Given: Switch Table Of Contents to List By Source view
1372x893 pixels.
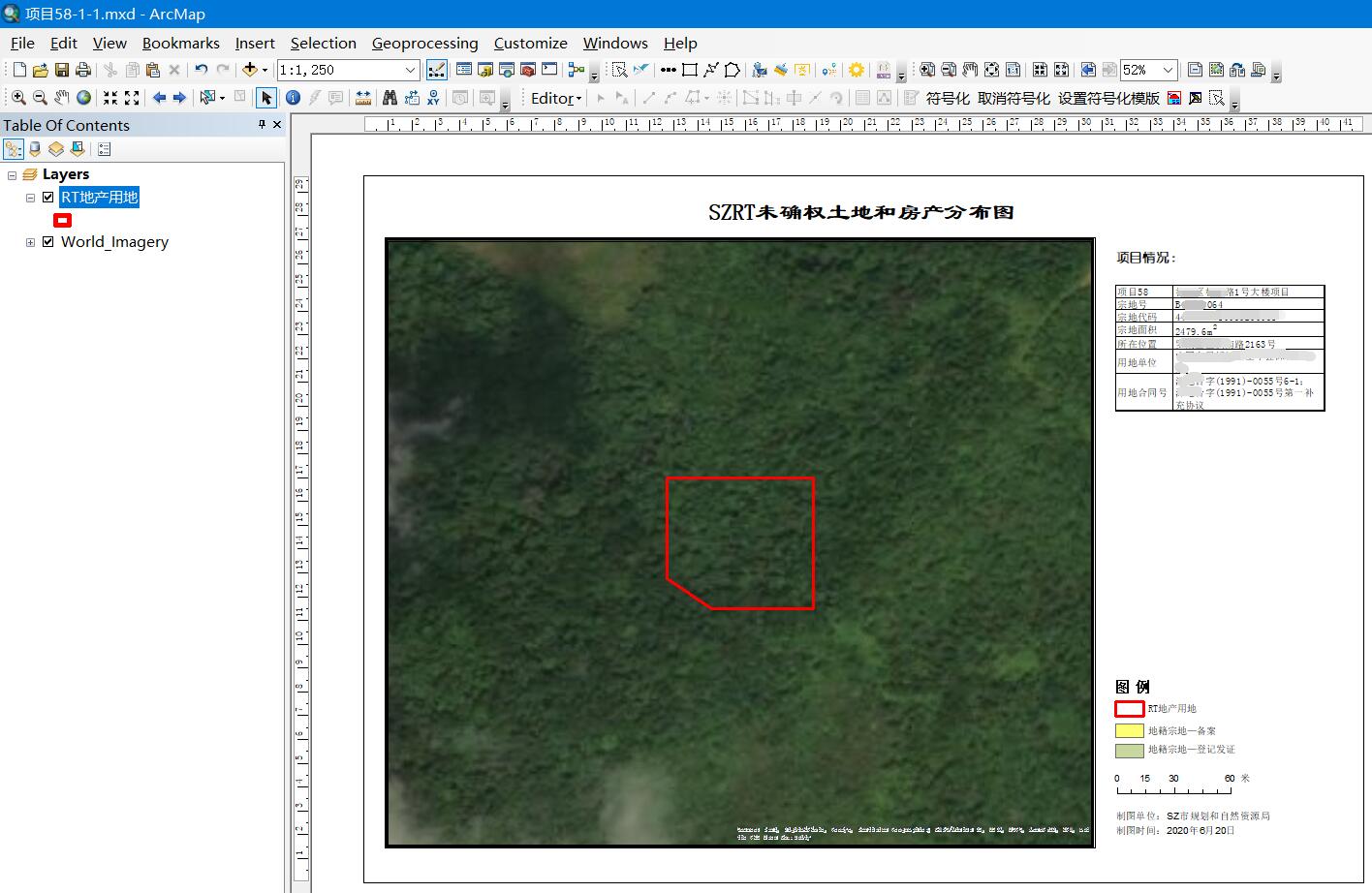Looking at the screenshot, I should [35, 148].
